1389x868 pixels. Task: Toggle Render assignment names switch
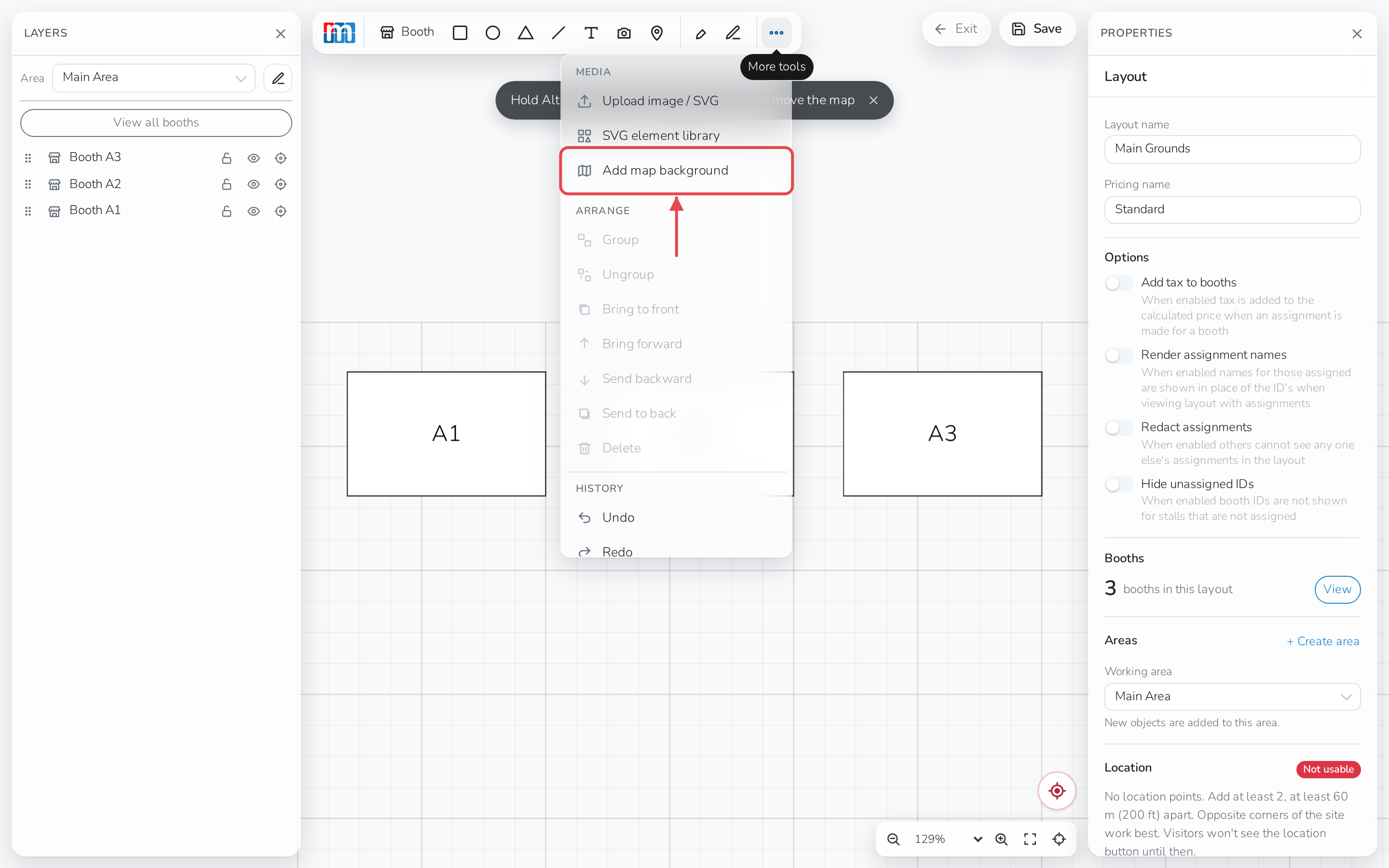pyautogui.click(x=1118, y=355)
